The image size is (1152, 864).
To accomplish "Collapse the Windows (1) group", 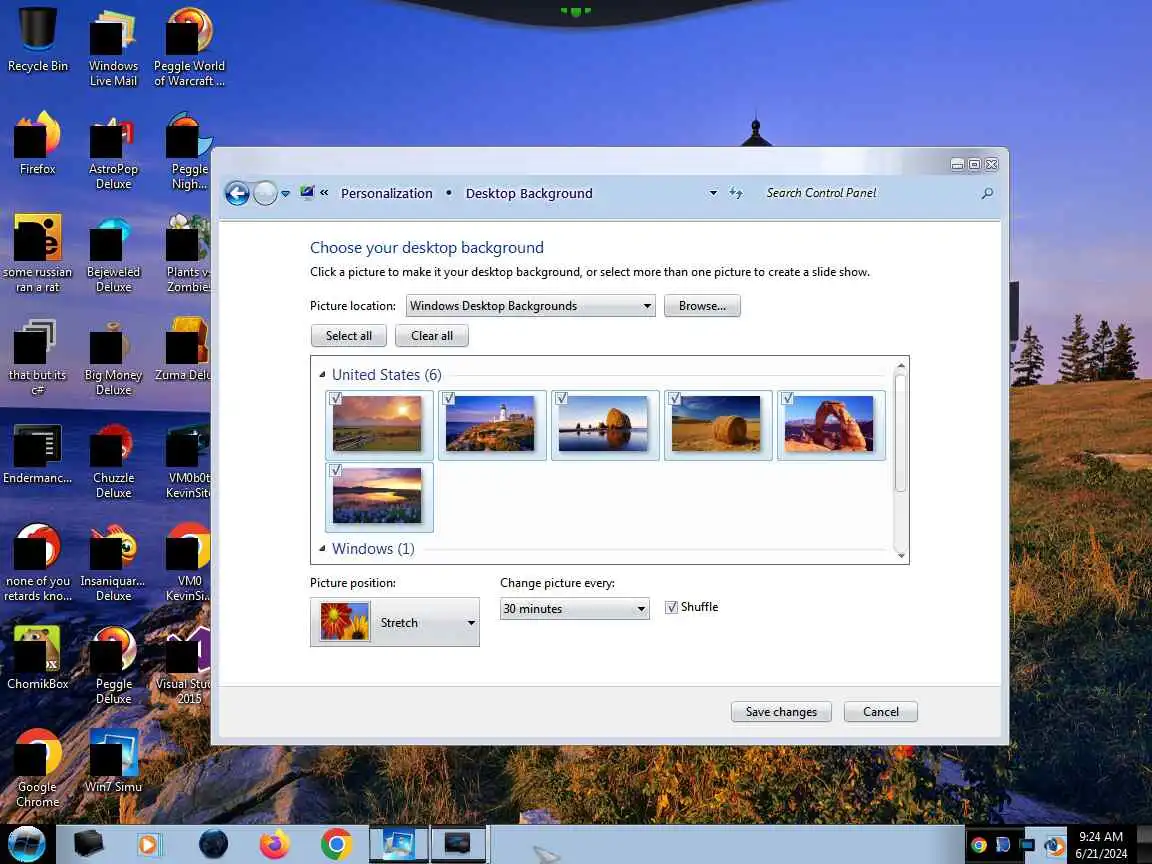I will pyautogui.click(x=322, y=548).
